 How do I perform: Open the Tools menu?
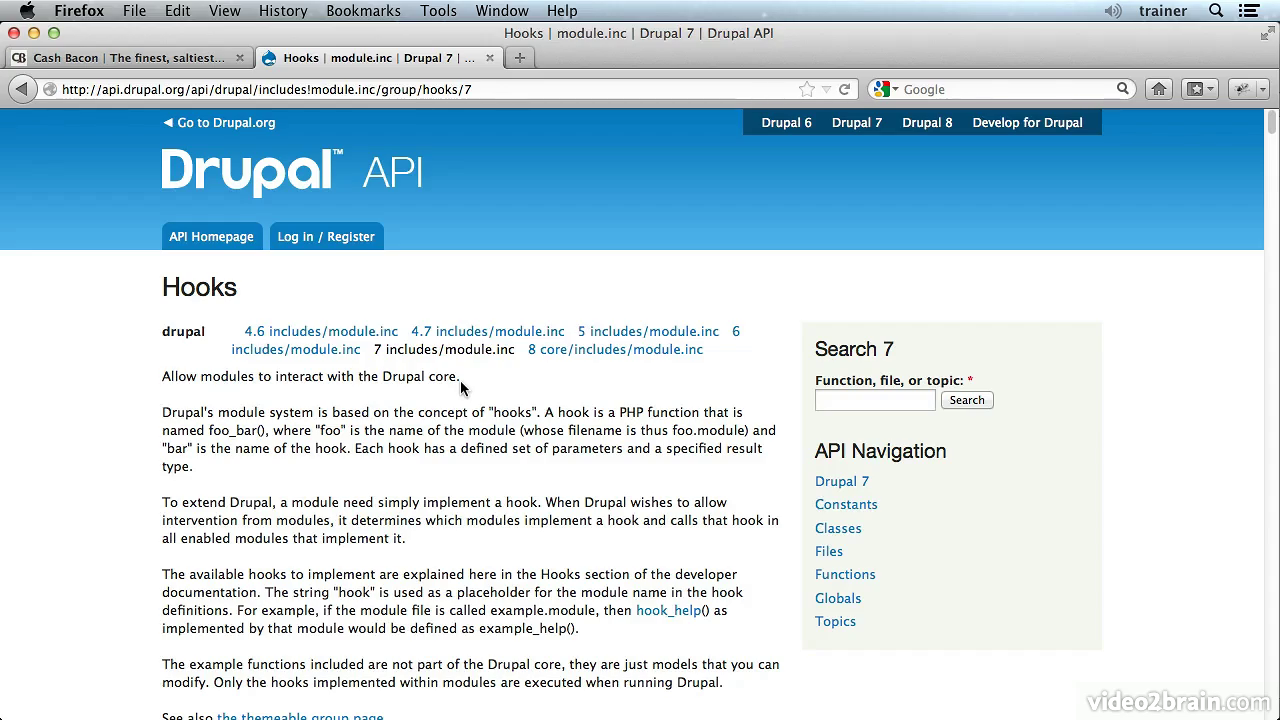click(x=438, y=11)
